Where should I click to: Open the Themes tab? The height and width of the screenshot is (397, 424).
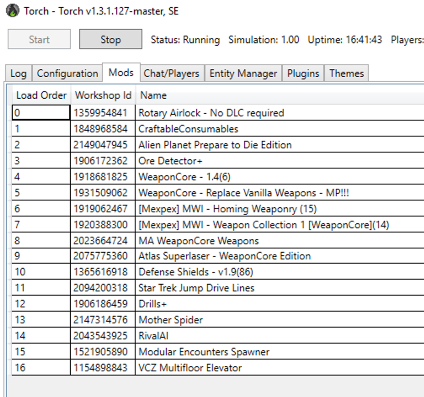[347, 73]
